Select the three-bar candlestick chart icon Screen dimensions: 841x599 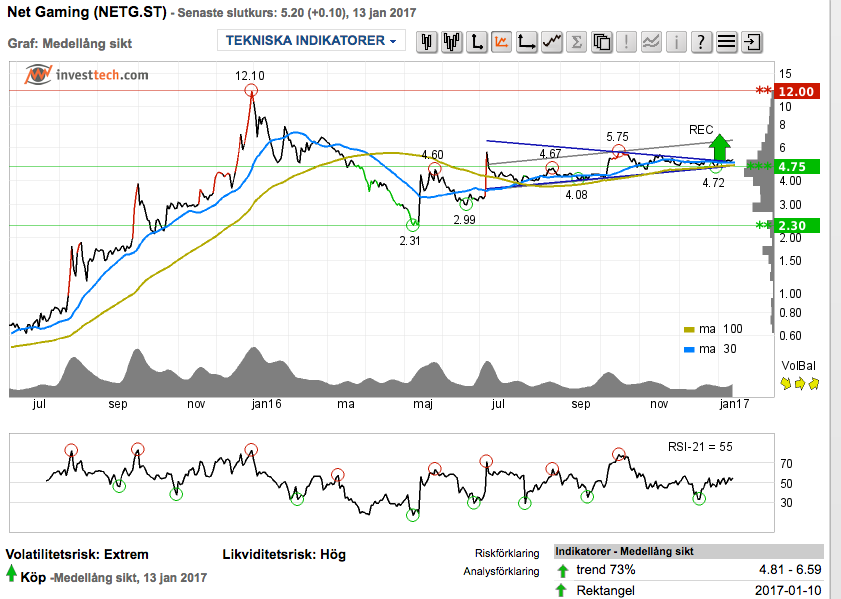click(x=452, y=41)
